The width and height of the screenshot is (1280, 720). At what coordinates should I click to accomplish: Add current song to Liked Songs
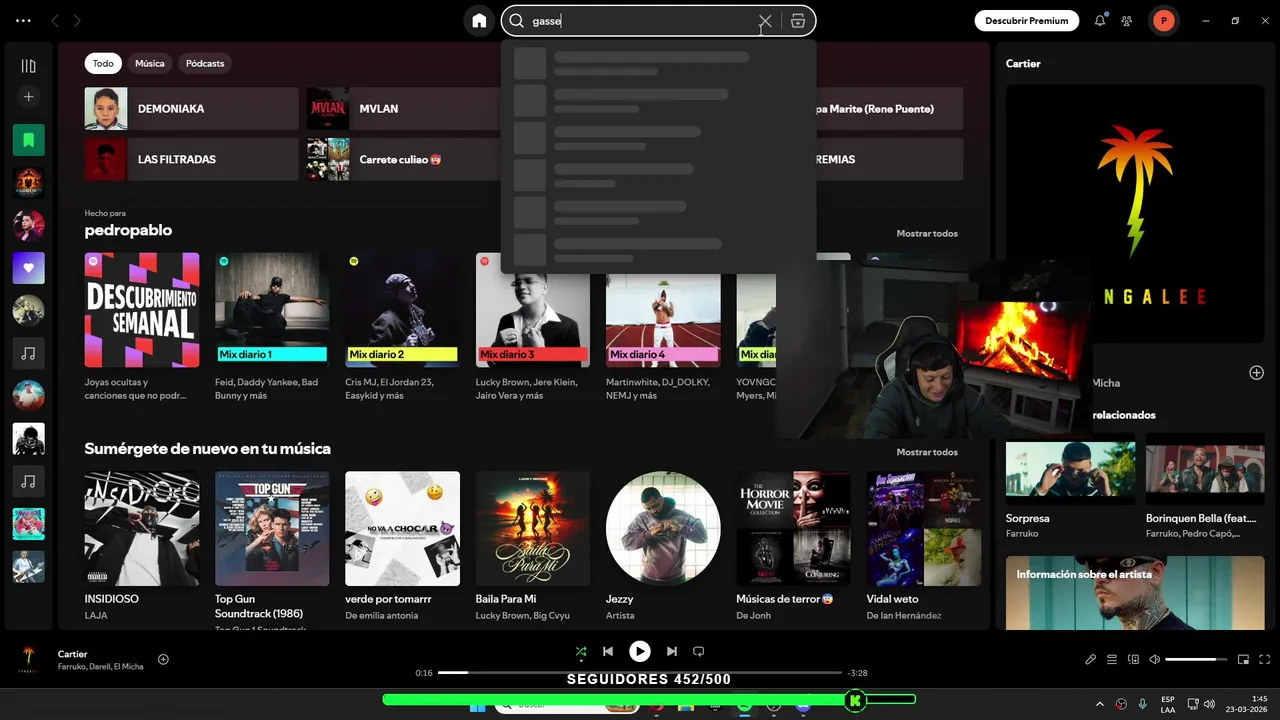click(163, 659)
